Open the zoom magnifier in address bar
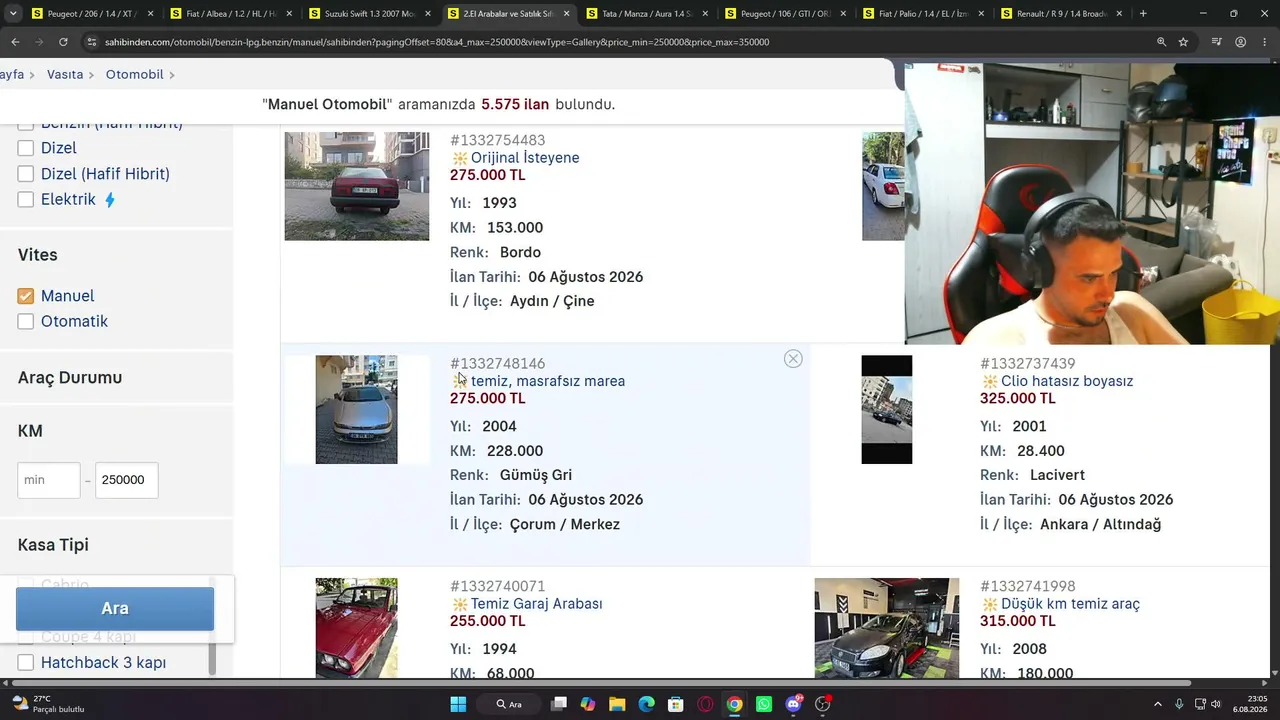 1161,42
